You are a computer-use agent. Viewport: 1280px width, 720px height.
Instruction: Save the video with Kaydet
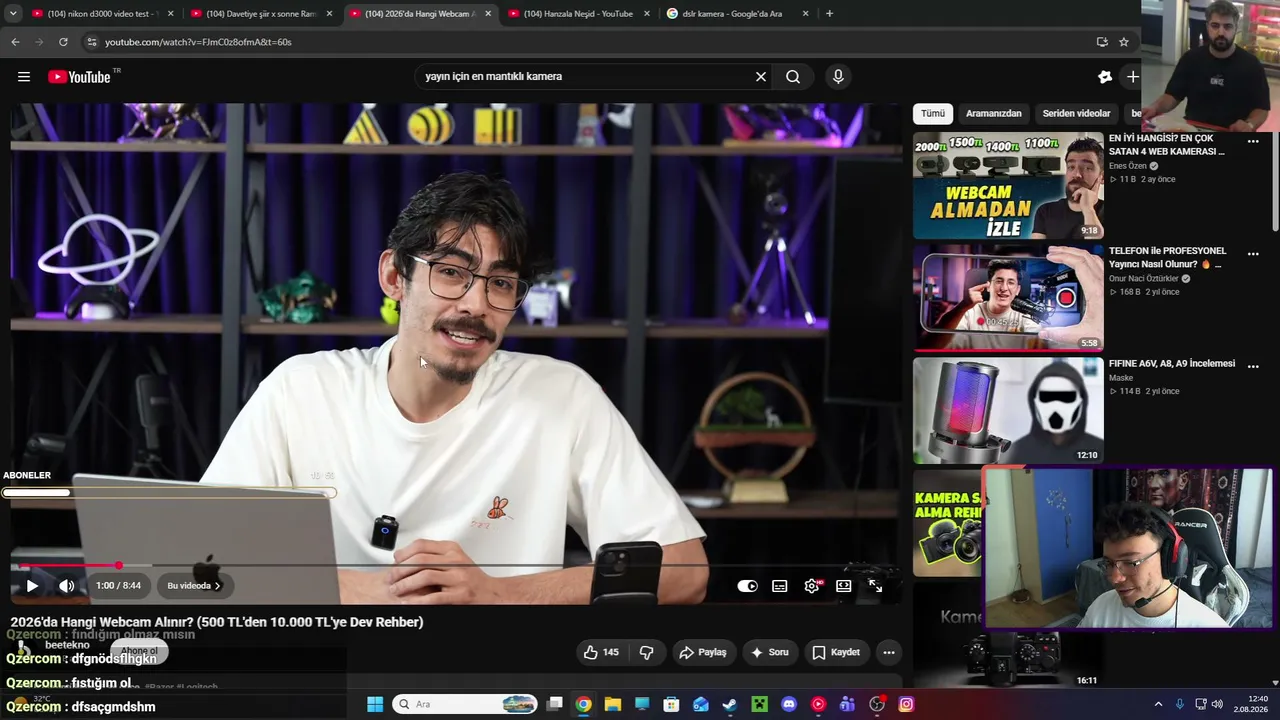[836, 652]
